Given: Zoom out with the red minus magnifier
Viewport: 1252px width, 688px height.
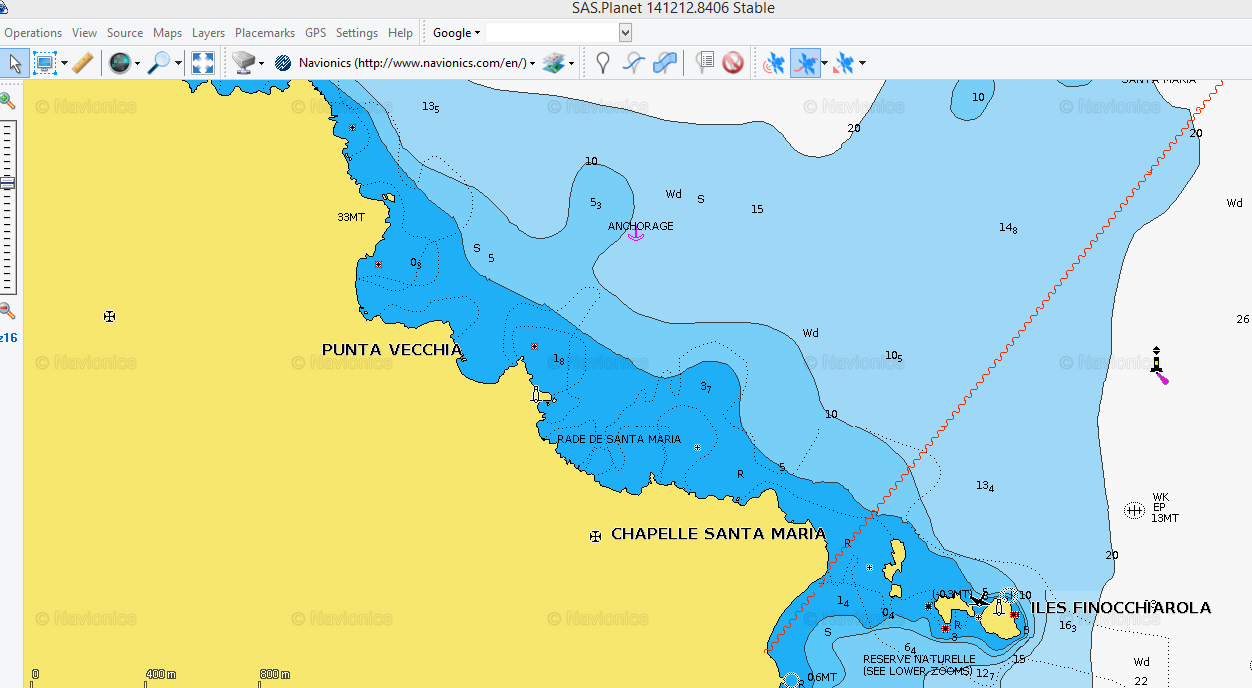Looking at the screenshot, I should (x=7, y=311).
